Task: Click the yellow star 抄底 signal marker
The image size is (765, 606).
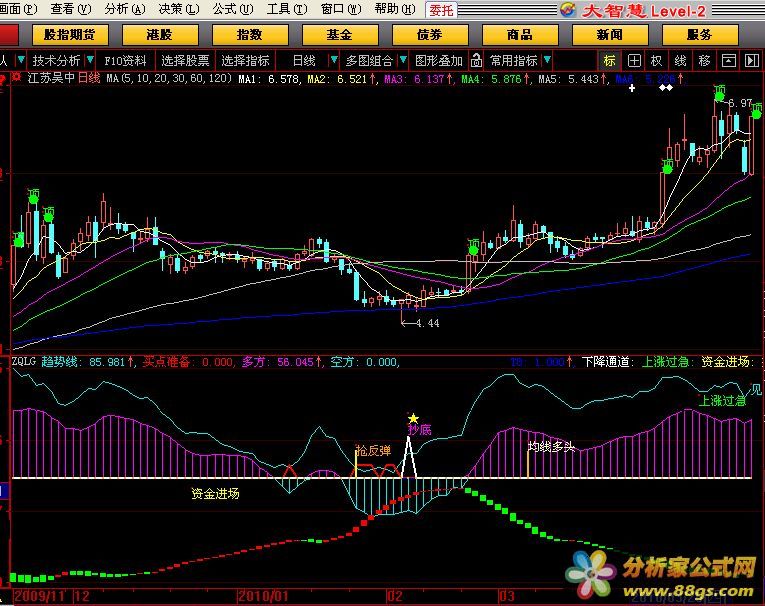Action: click(x=413, y=418)
